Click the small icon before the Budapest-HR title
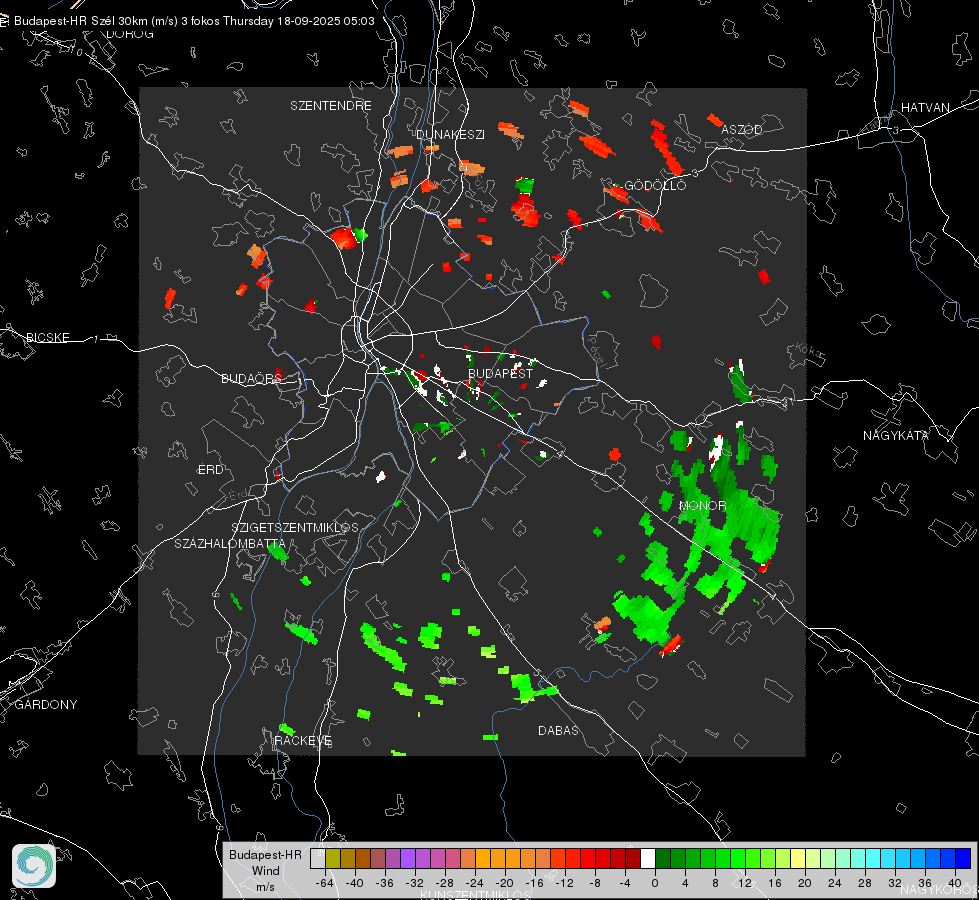This screenshot has width=979, height=900. [x=5, y=20]
